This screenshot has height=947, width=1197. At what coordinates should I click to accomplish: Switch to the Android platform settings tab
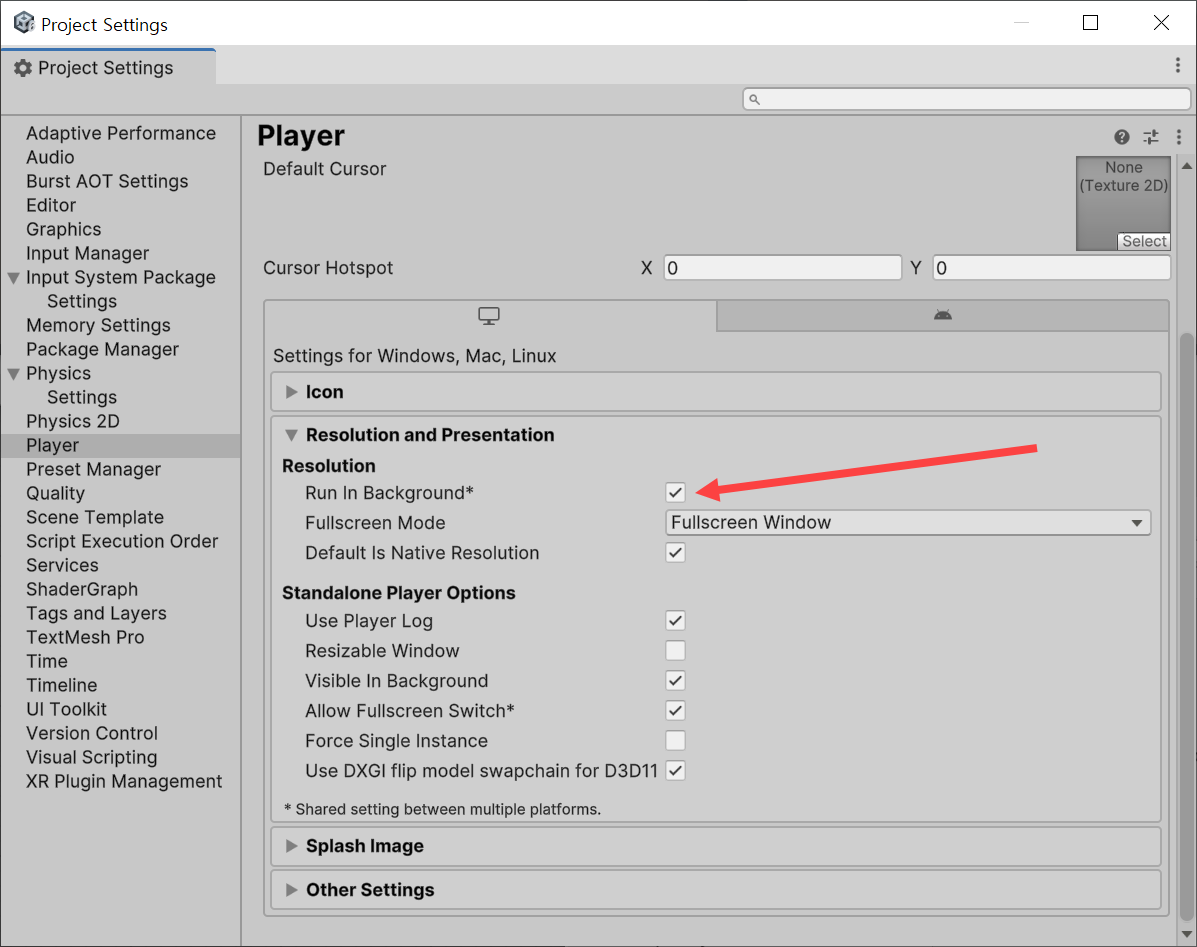click(x=943, y=315)
